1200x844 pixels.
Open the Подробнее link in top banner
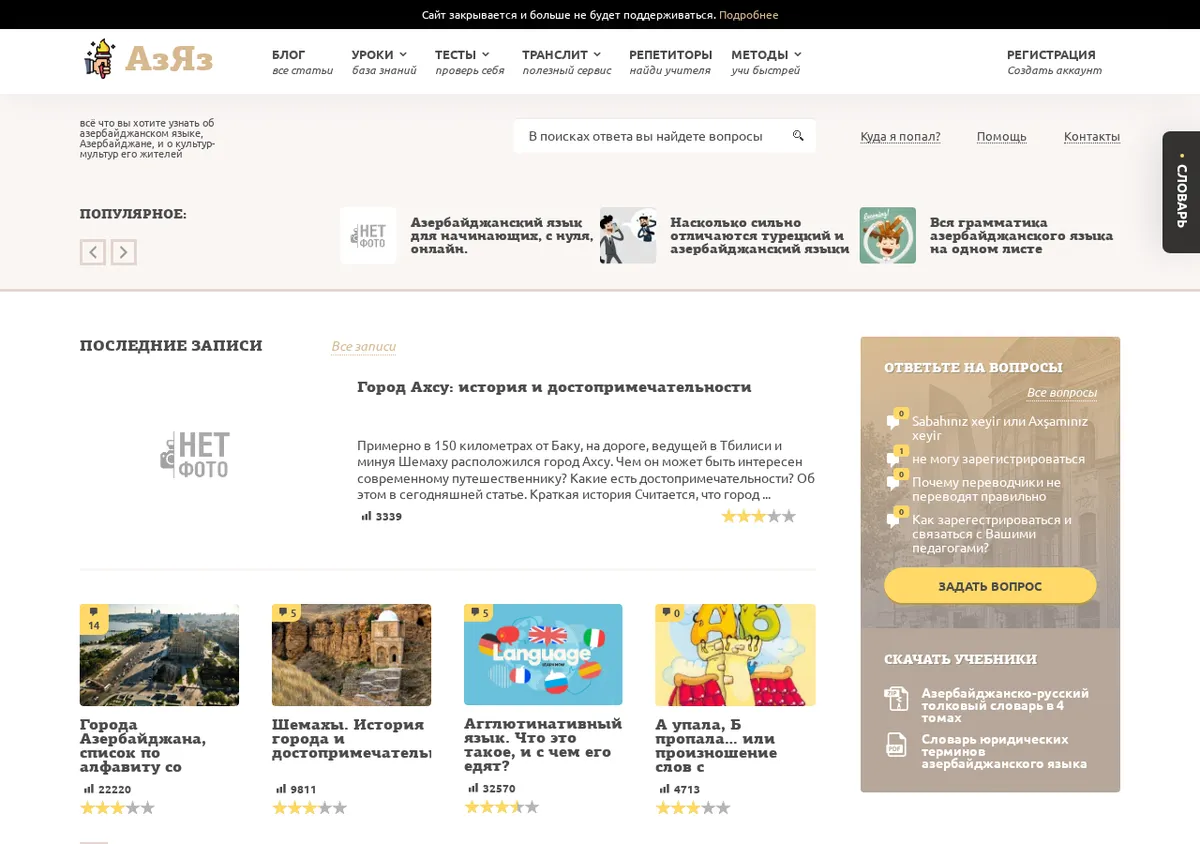(748, 15)
